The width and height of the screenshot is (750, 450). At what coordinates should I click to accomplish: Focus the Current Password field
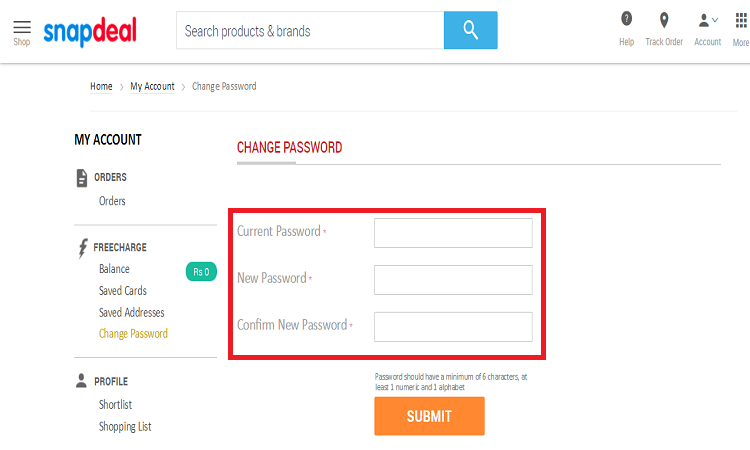453,233
